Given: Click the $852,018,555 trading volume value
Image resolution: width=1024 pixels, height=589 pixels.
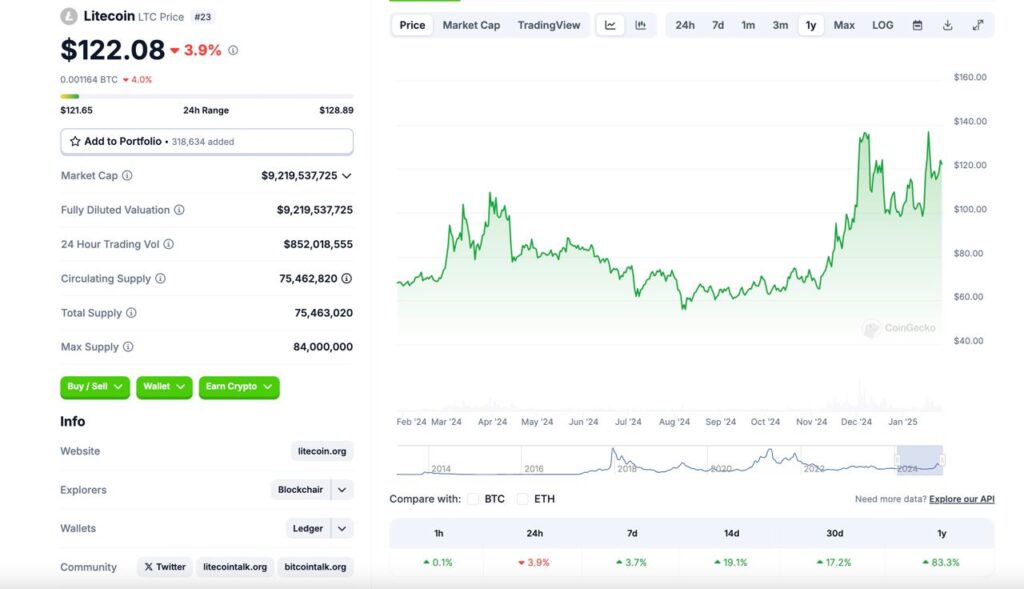Looking at the screenshot, I should (318, 244).
